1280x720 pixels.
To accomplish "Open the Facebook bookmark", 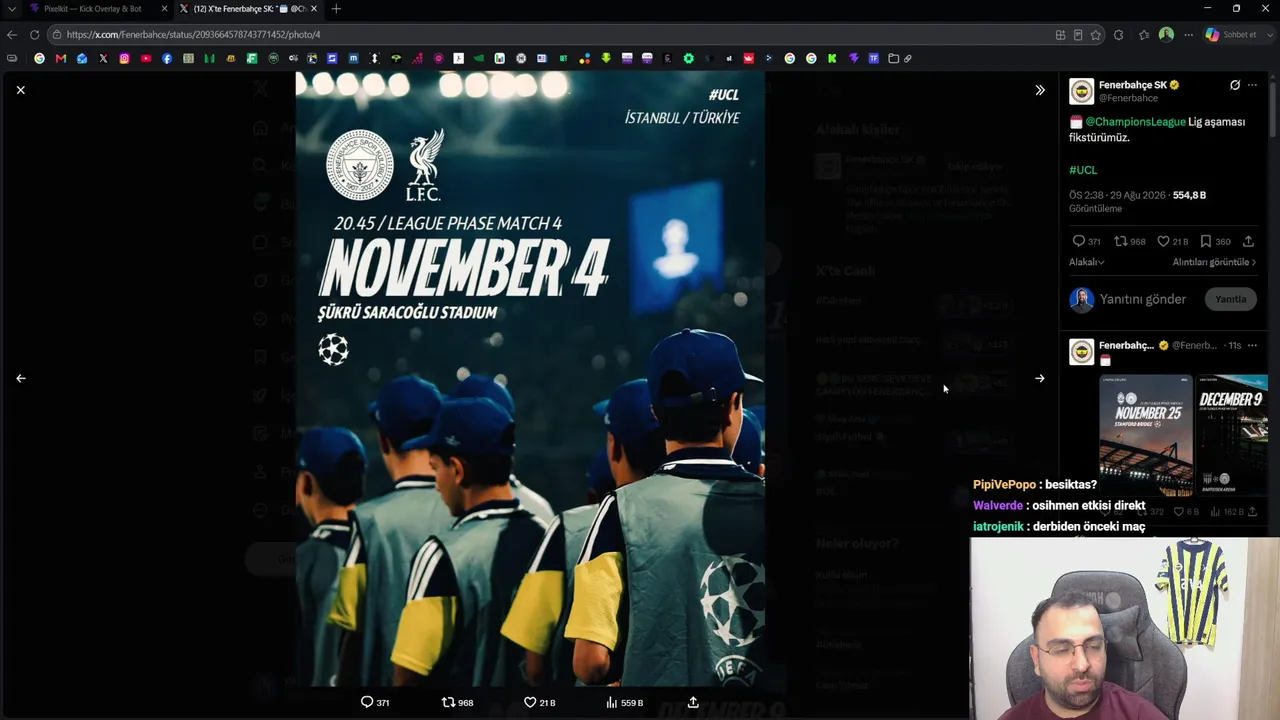I will tap(167, 59).
